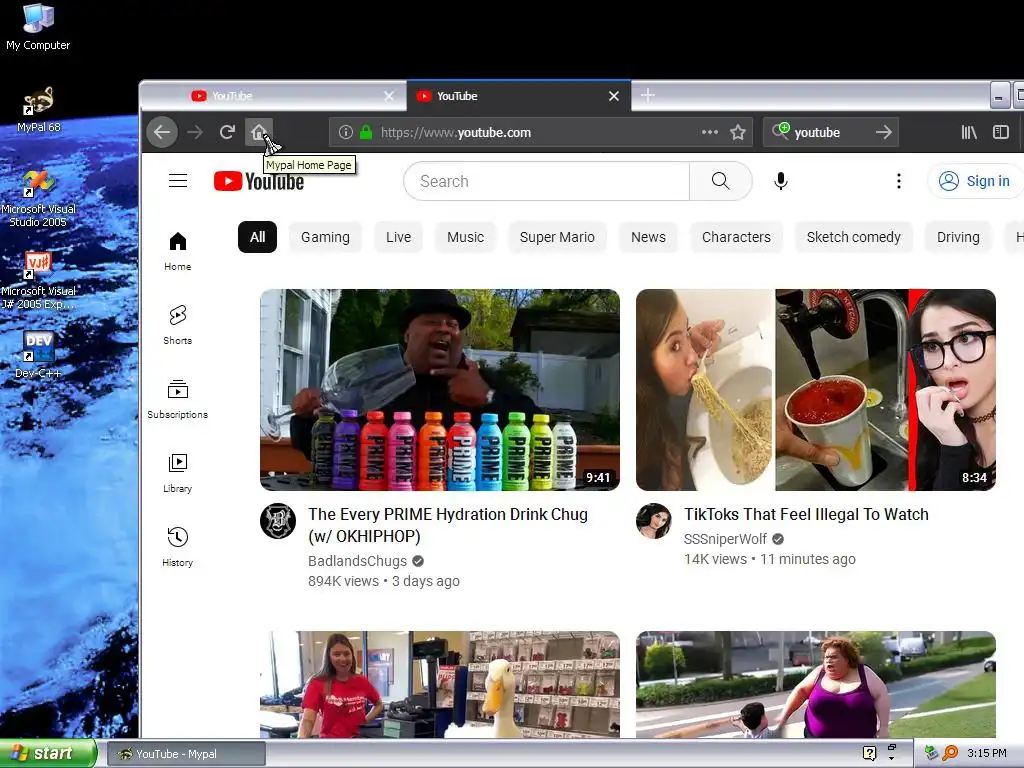Viewport: 1024px width, 768px height.
Task: Open a new tab with plus button
Action: click(x=647, y=96)
